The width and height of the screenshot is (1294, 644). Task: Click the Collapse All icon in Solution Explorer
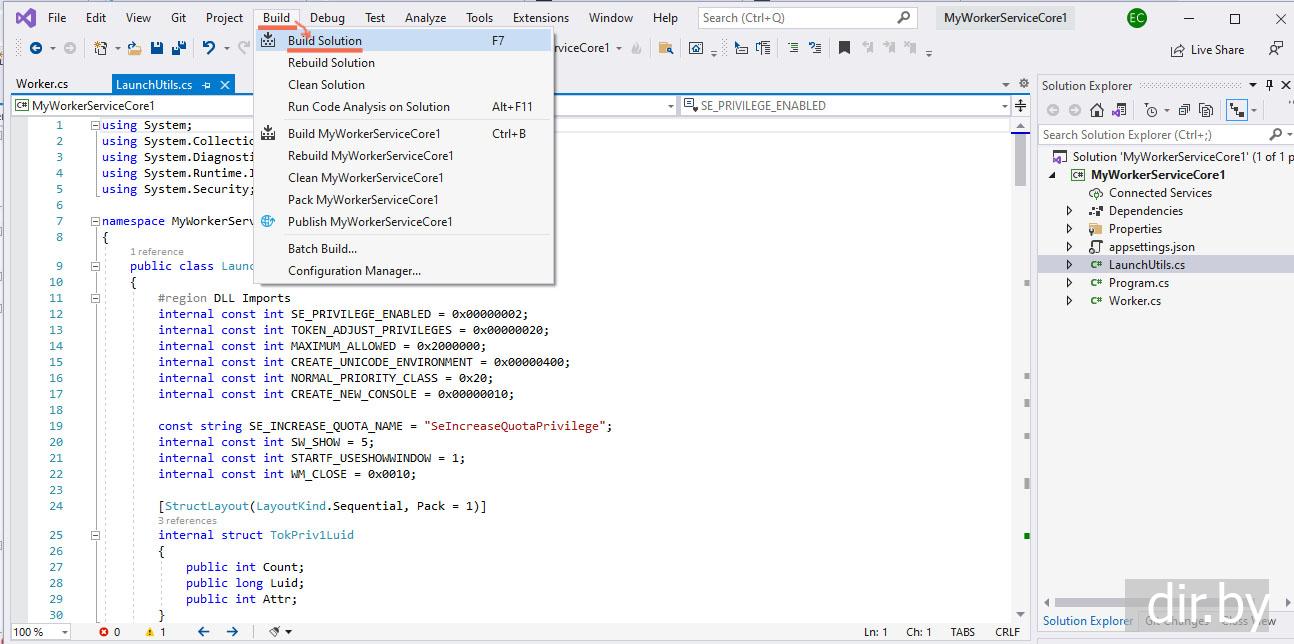tap(1184, 110)
